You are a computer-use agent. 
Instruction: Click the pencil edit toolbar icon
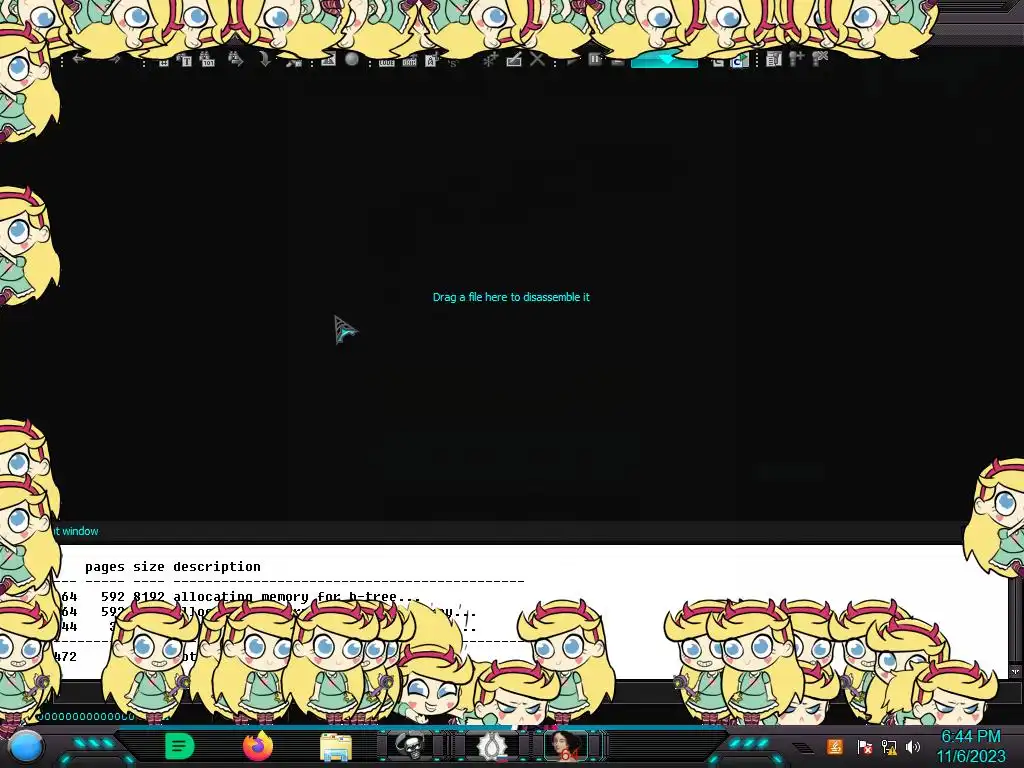(x=515, y=60)
